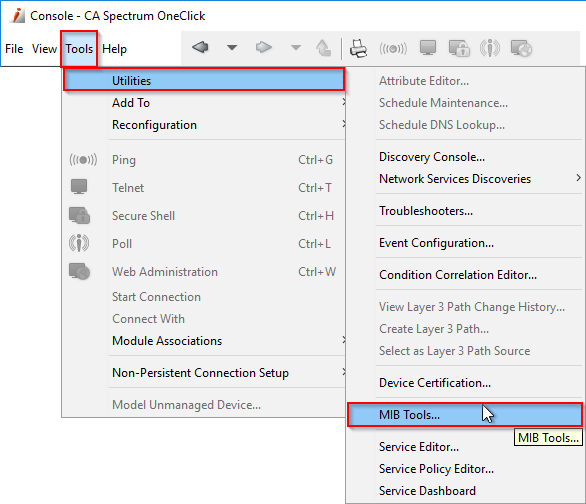Expand the Network Services Discoveries submenu
The height and width of the screenshot is (504, 586).
480,179
